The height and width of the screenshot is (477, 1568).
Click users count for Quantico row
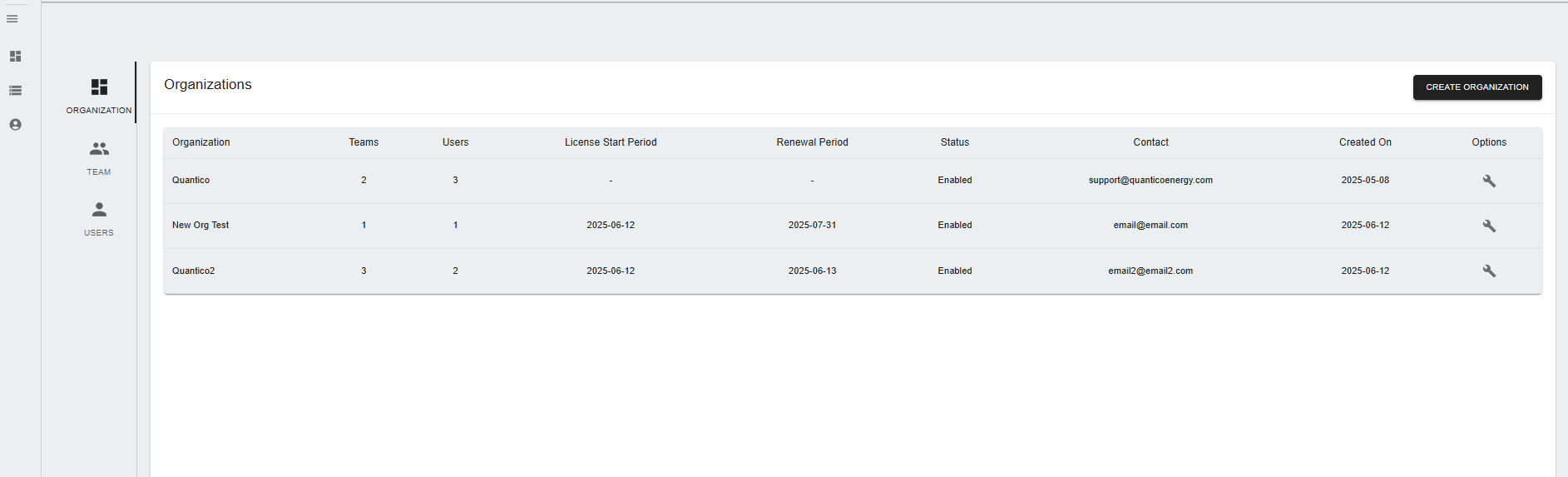tap(455, 180)
